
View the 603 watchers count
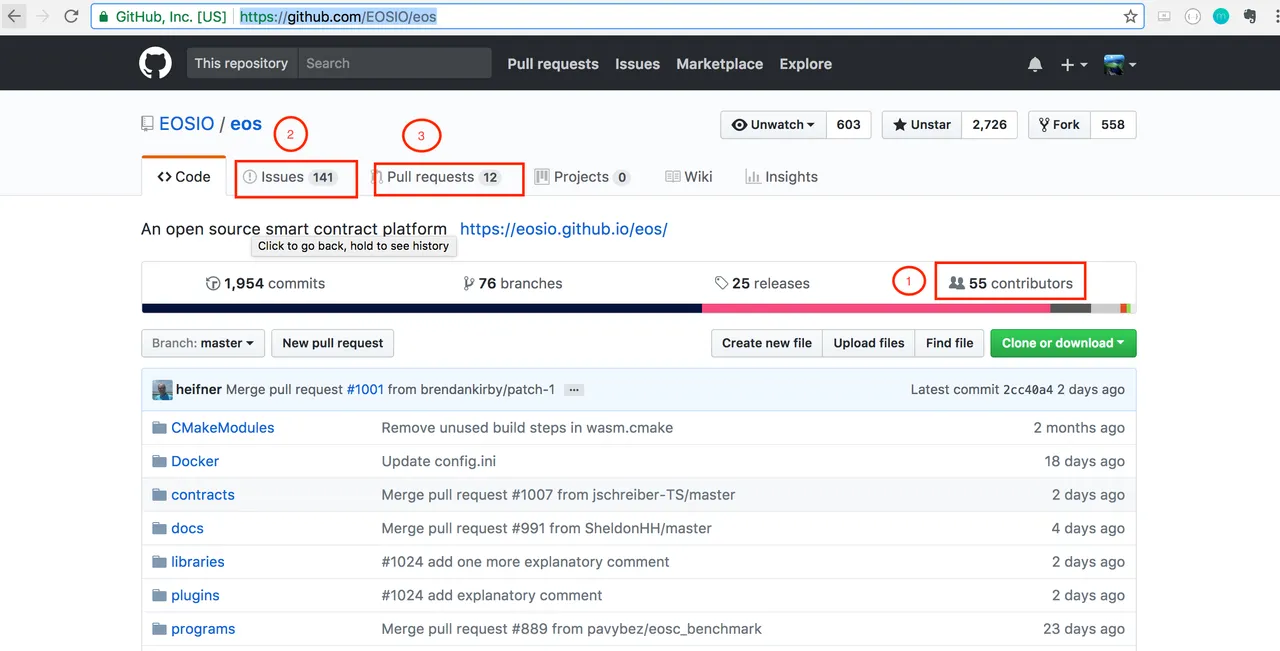click(x=848, y=125)
